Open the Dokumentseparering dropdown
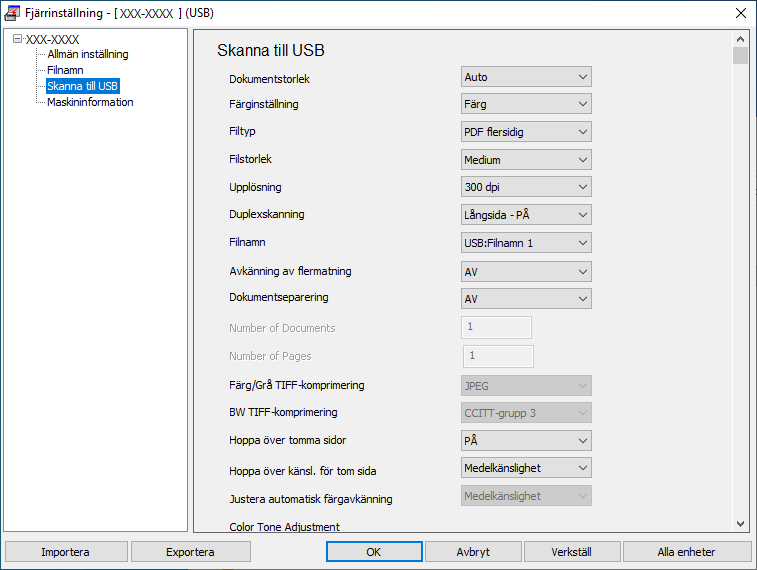Image resolution: width=757 pixels, height=570 pixels. [x=526, y=299]
